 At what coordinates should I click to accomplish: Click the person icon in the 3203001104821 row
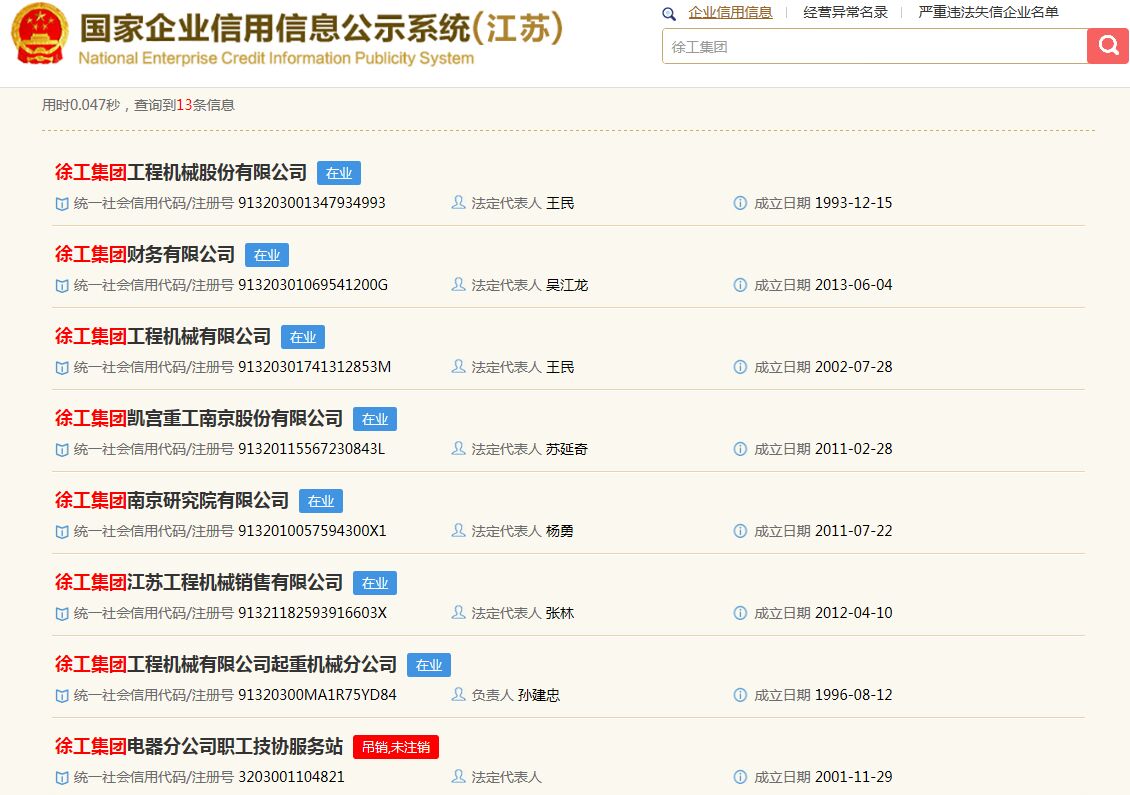[458, 777]
